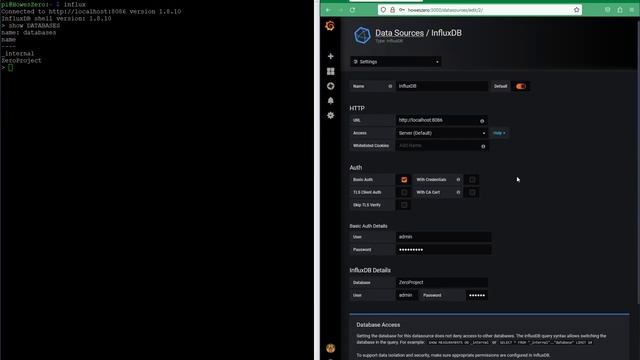This screenshot has height=360, width=640.
Task: Open the Alerting bell icon in sidebar
Action: [331, 101]
